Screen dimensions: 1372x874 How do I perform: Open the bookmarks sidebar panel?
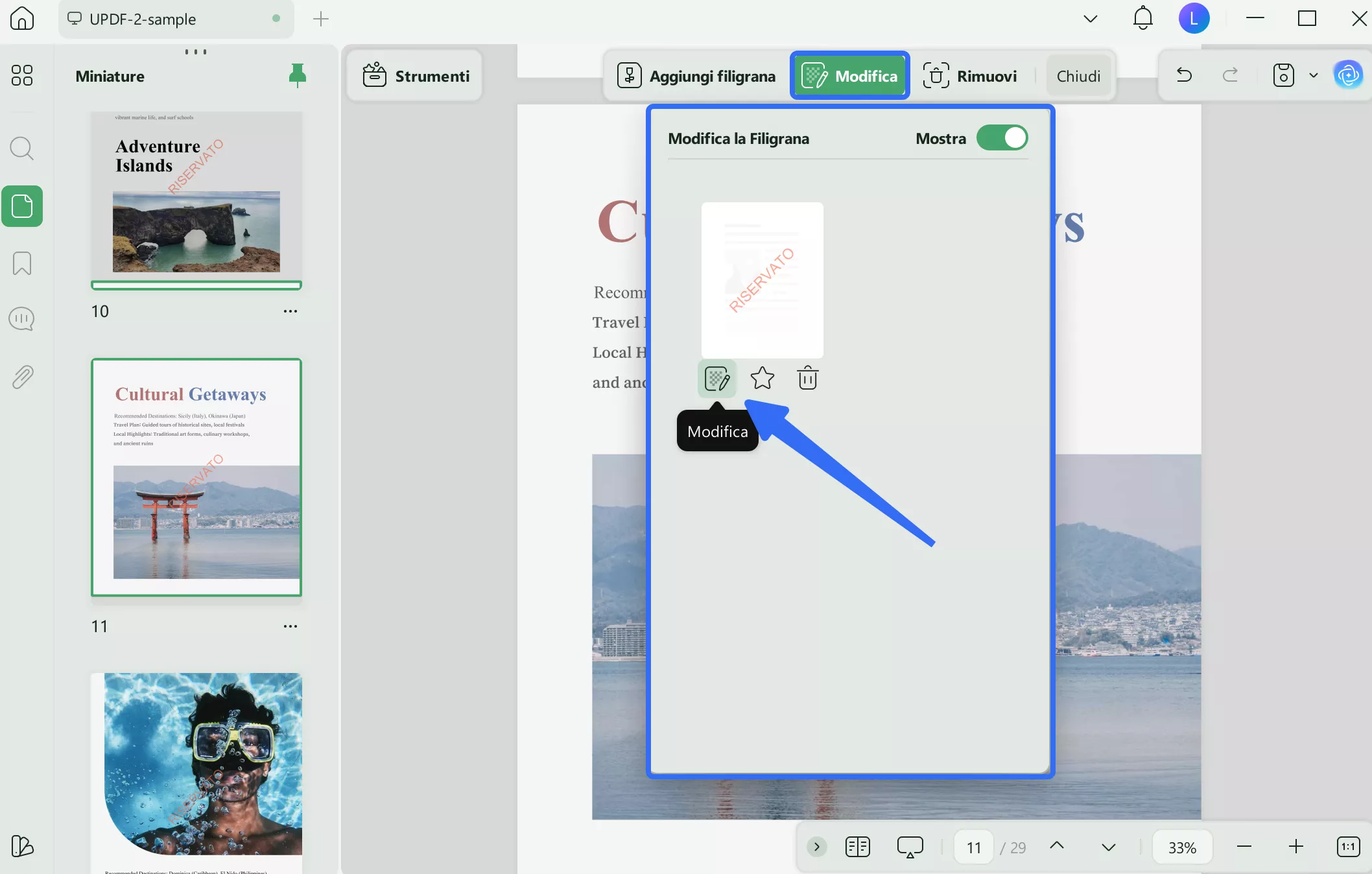coord(22,263)
